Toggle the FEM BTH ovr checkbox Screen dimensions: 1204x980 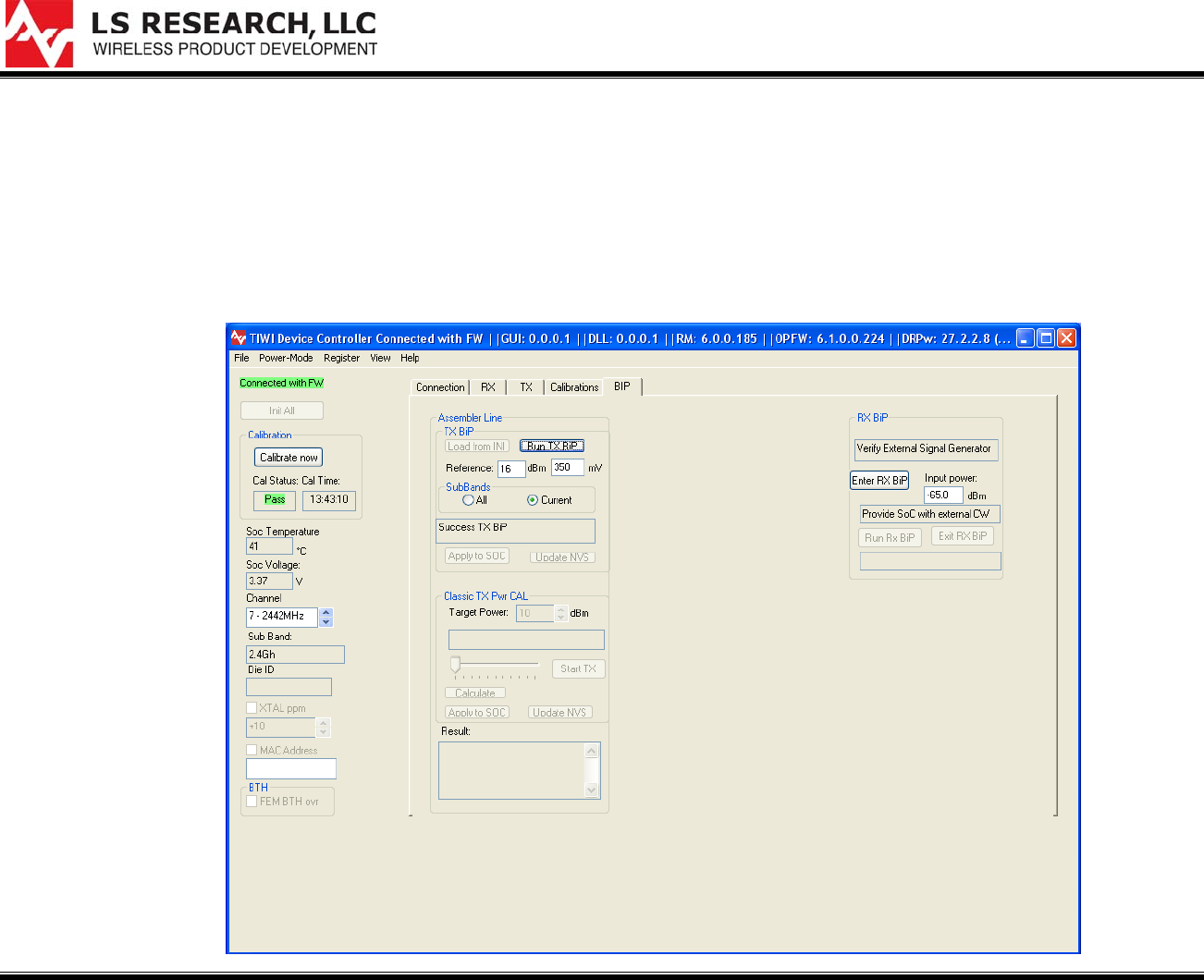point(252,802)
